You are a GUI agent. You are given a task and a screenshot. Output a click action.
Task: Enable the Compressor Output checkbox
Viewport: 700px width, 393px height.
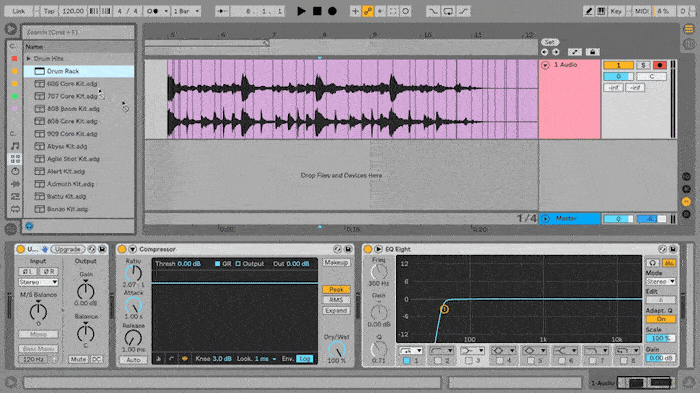[x=238, y=264]
